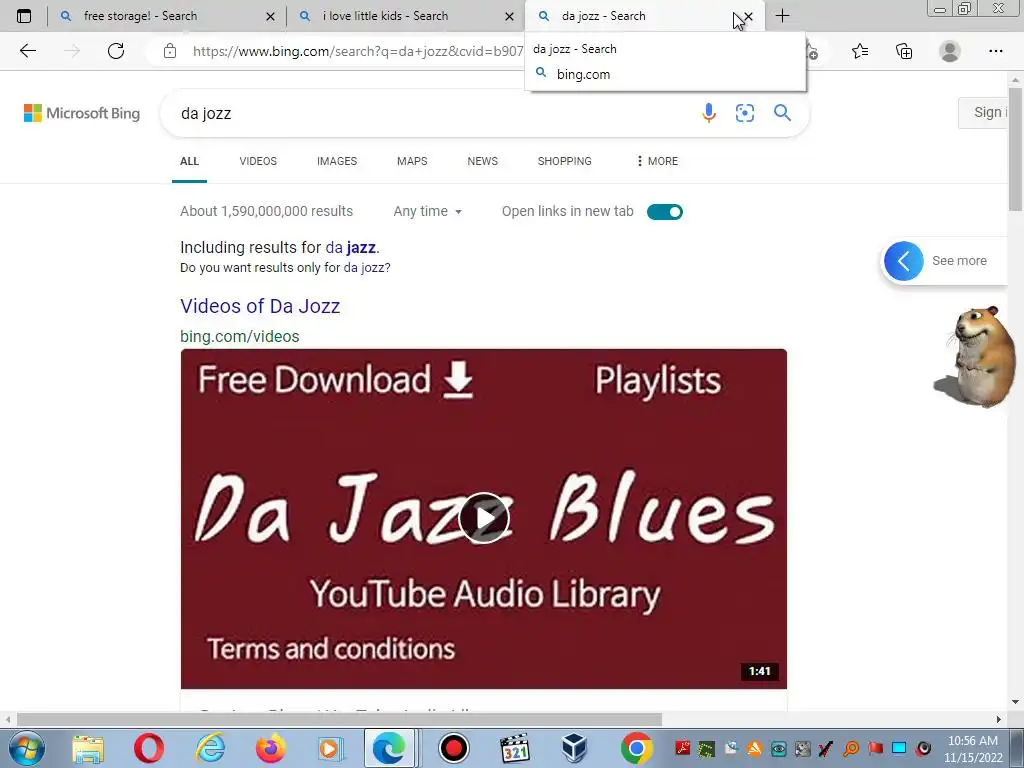
Task: Launch Opera from the taskbar
Action: (149, 748)
